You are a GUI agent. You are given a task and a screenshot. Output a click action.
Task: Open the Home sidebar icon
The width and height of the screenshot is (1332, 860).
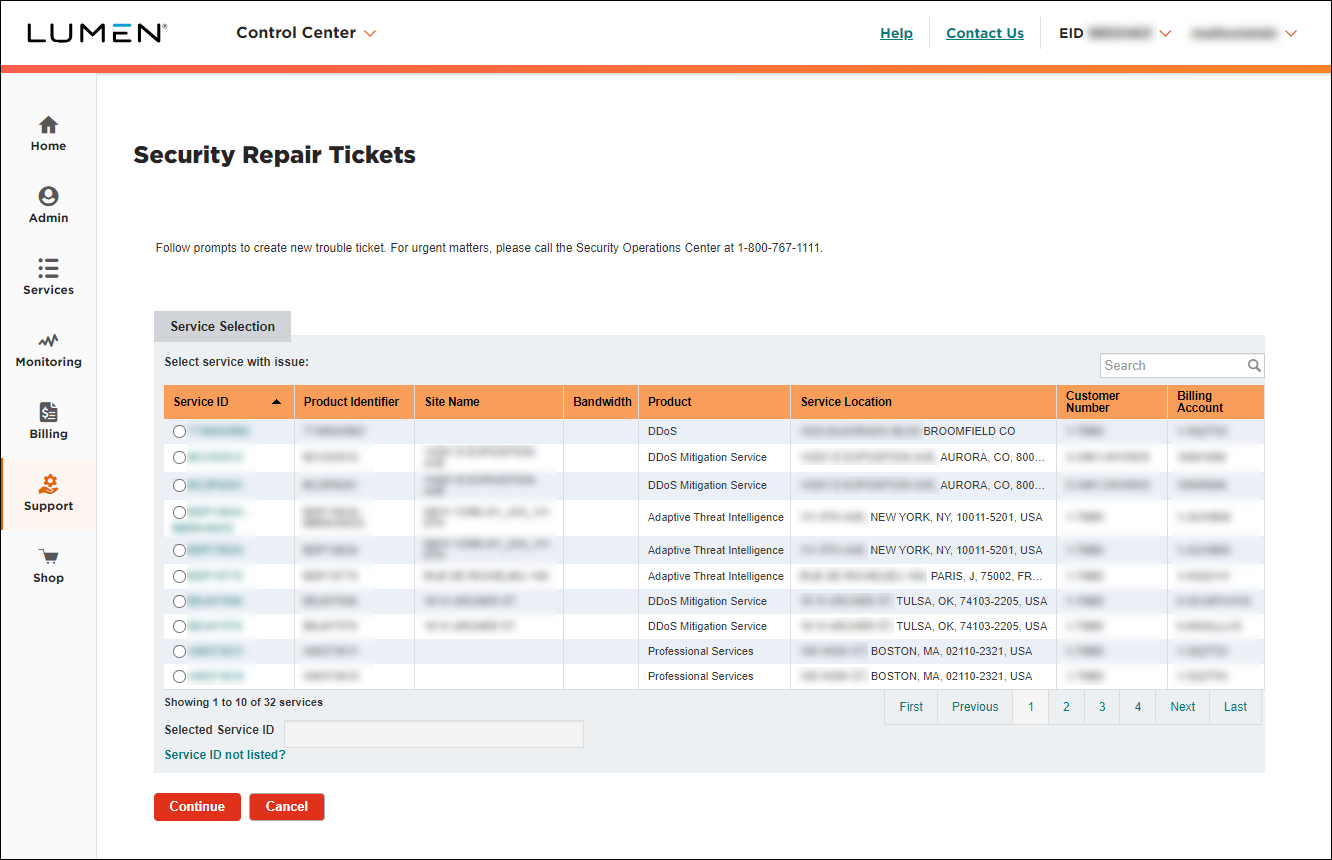click(x=48, y=125)
